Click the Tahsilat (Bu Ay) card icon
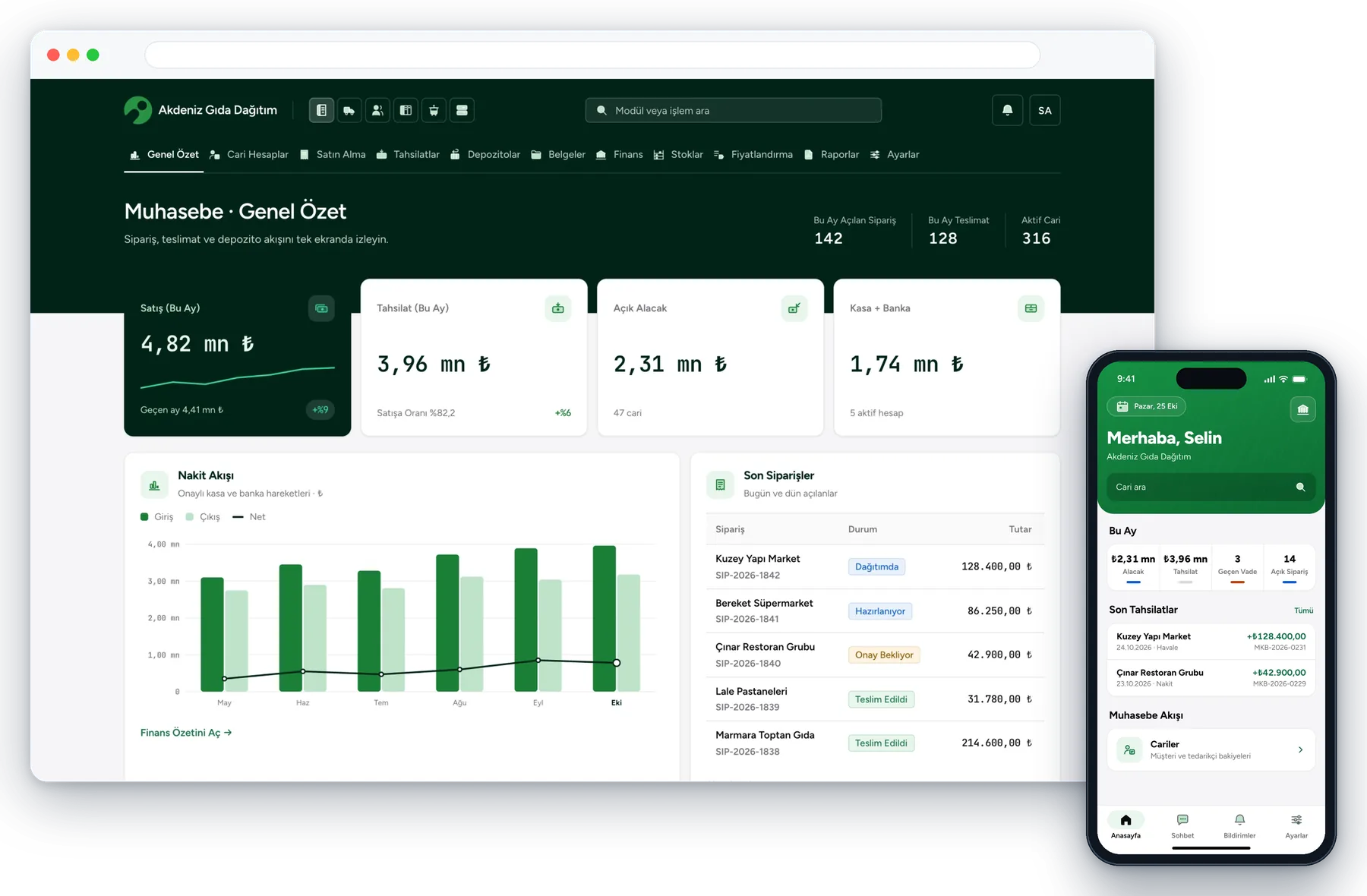The height and width of the screenshot is (896, 1367). point(558,308)
